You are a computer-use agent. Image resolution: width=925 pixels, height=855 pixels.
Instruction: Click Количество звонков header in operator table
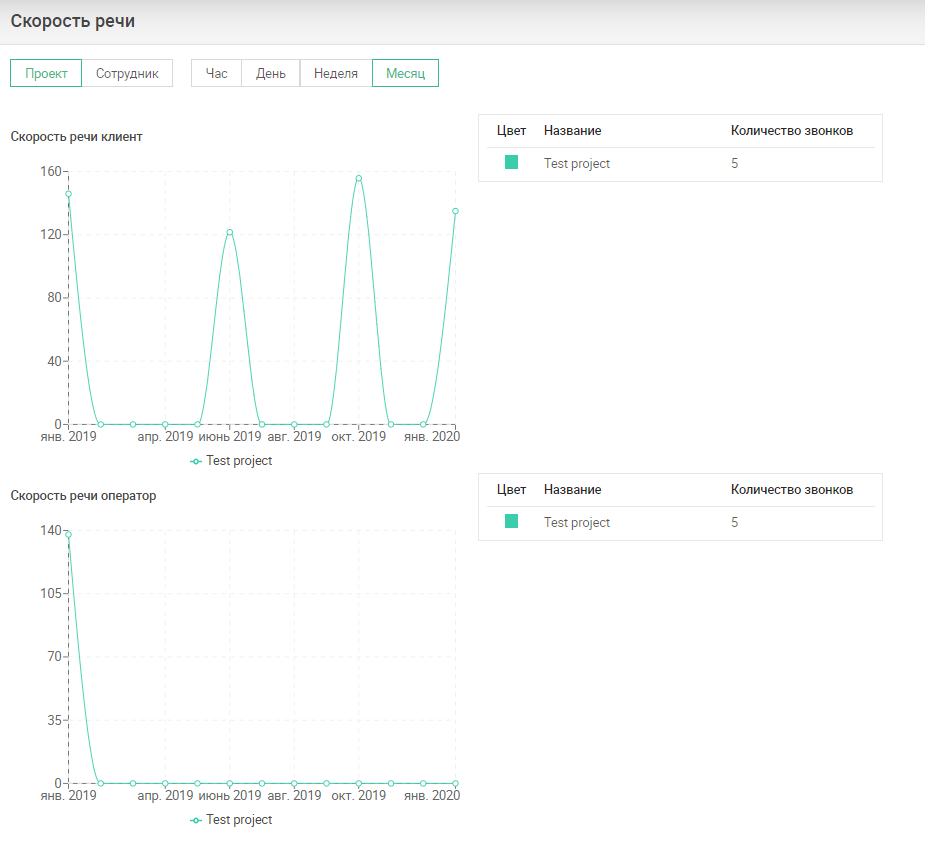coord(792,489)
